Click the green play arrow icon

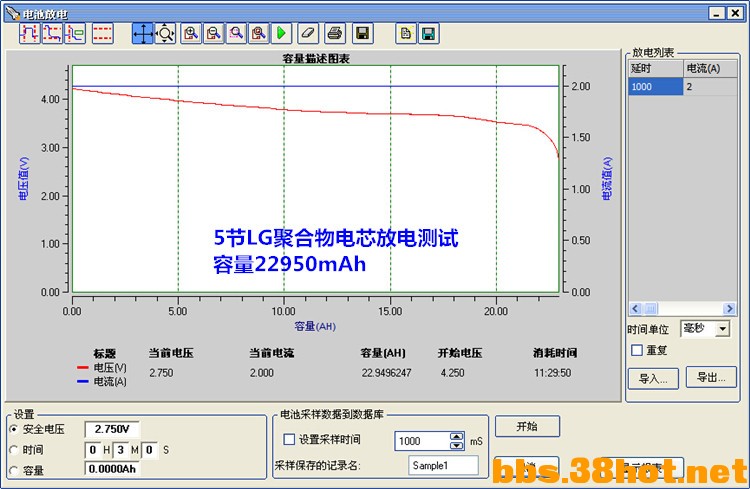282,33
